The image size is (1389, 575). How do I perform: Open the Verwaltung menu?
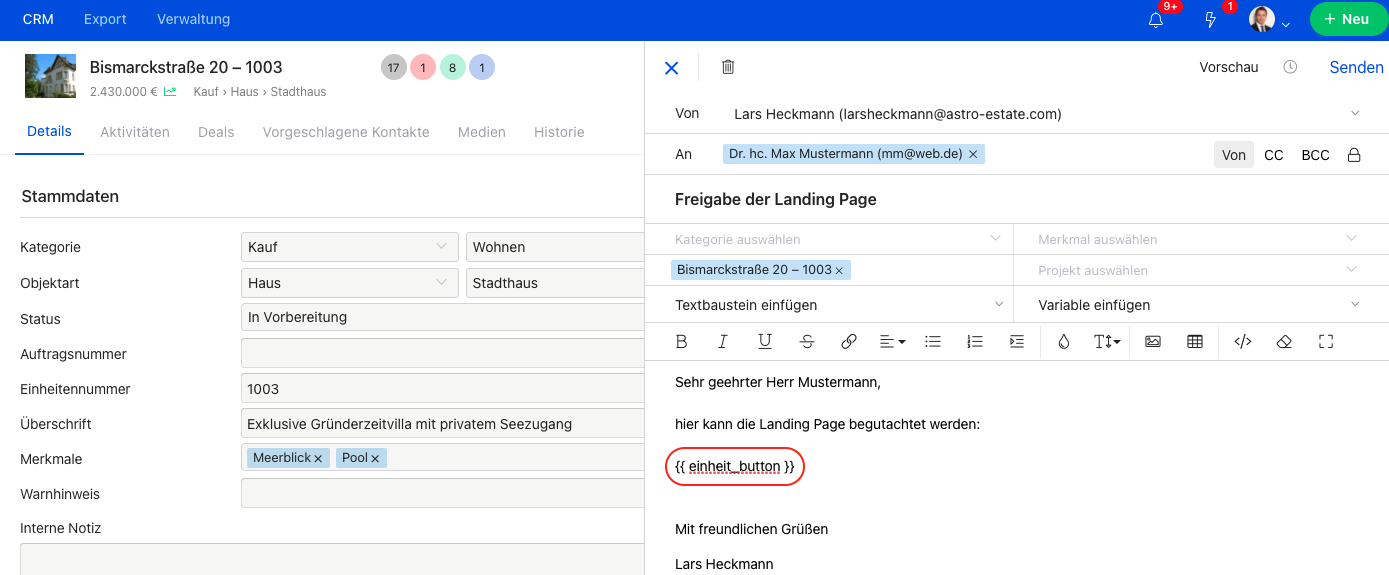(193, 19)
